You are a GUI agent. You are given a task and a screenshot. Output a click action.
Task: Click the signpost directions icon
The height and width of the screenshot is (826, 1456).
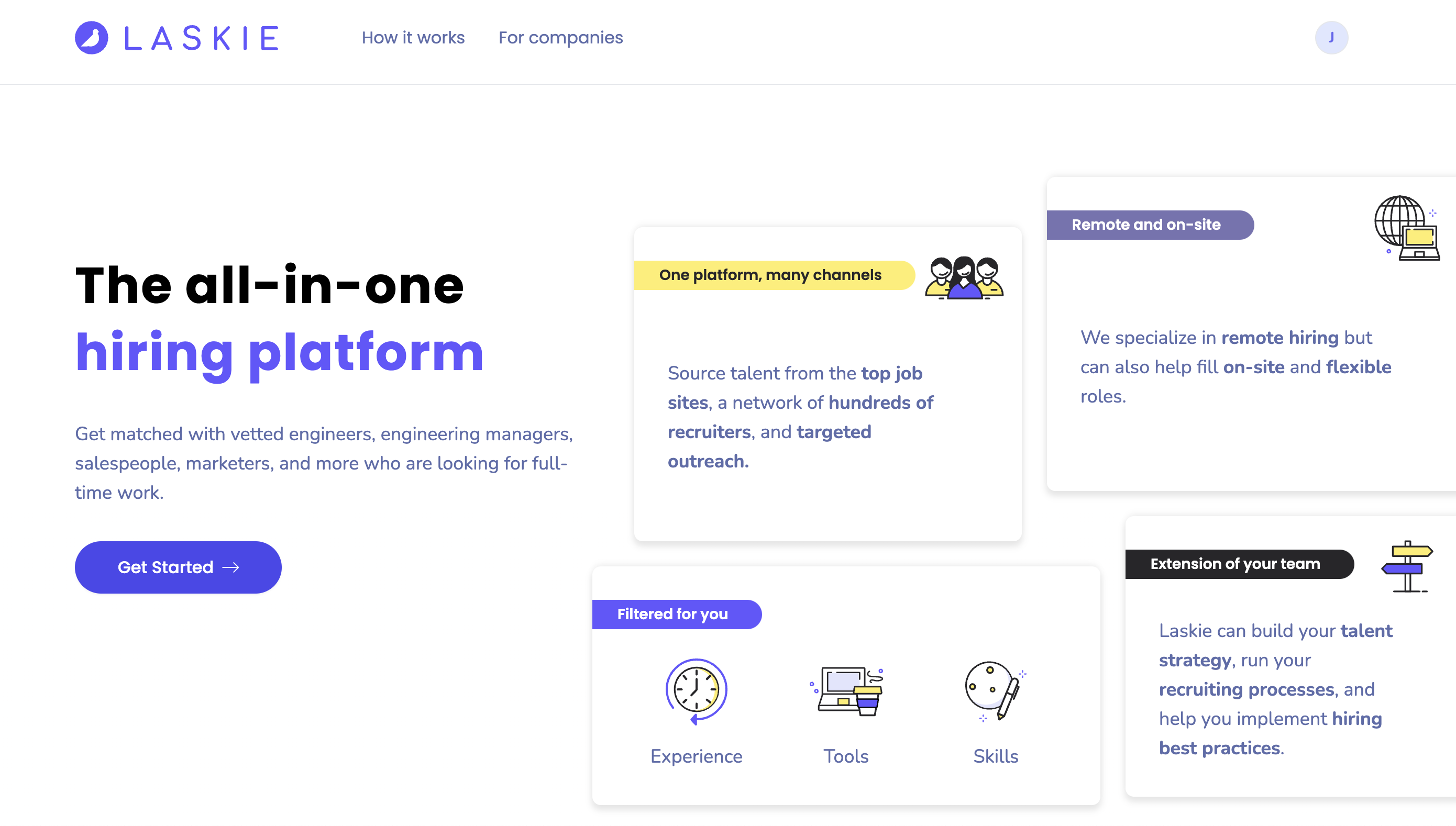pyautogui.click(x=1407, y=566)
